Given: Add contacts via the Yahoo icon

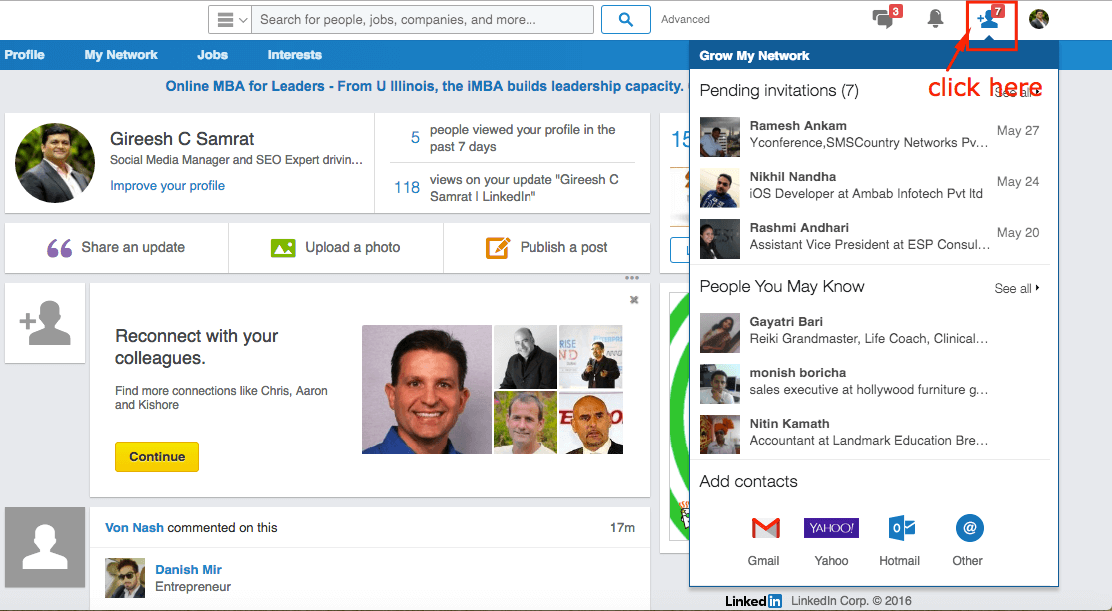Looking at the screenshot, I should 831,528.
